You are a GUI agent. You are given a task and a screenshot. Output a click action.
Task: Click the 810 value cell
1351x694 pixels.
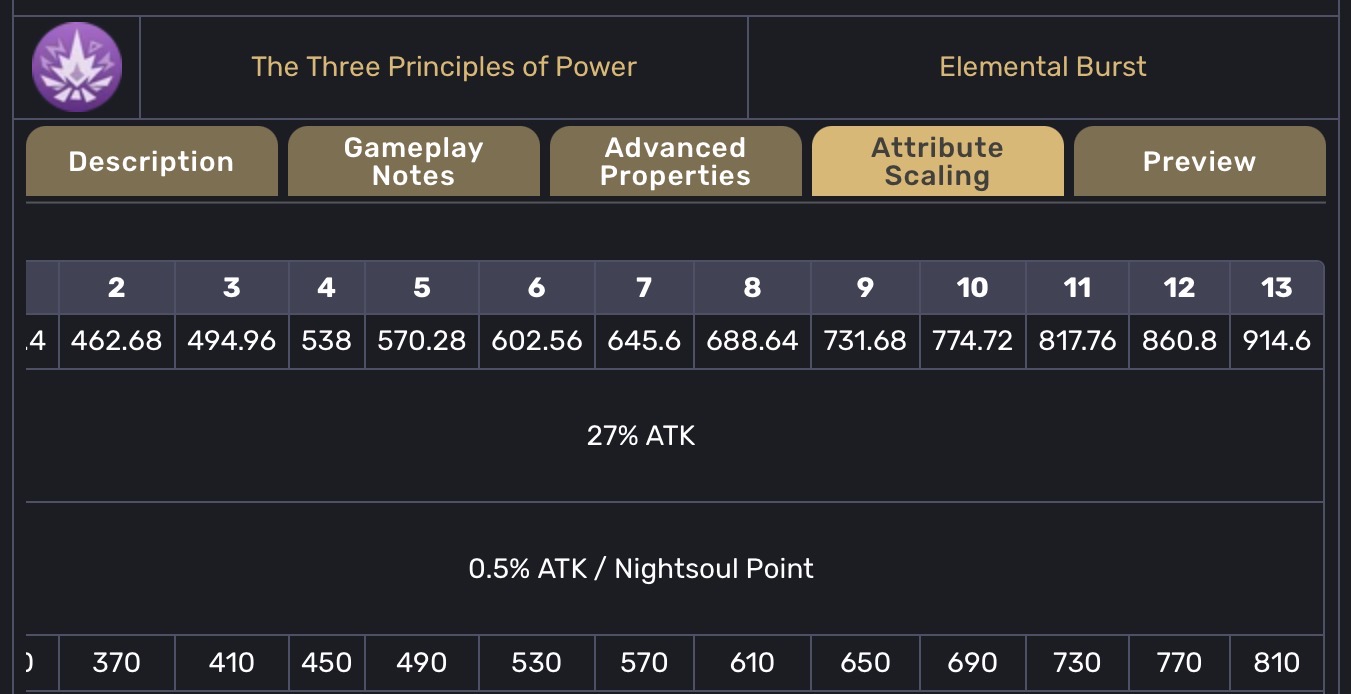1276,662
